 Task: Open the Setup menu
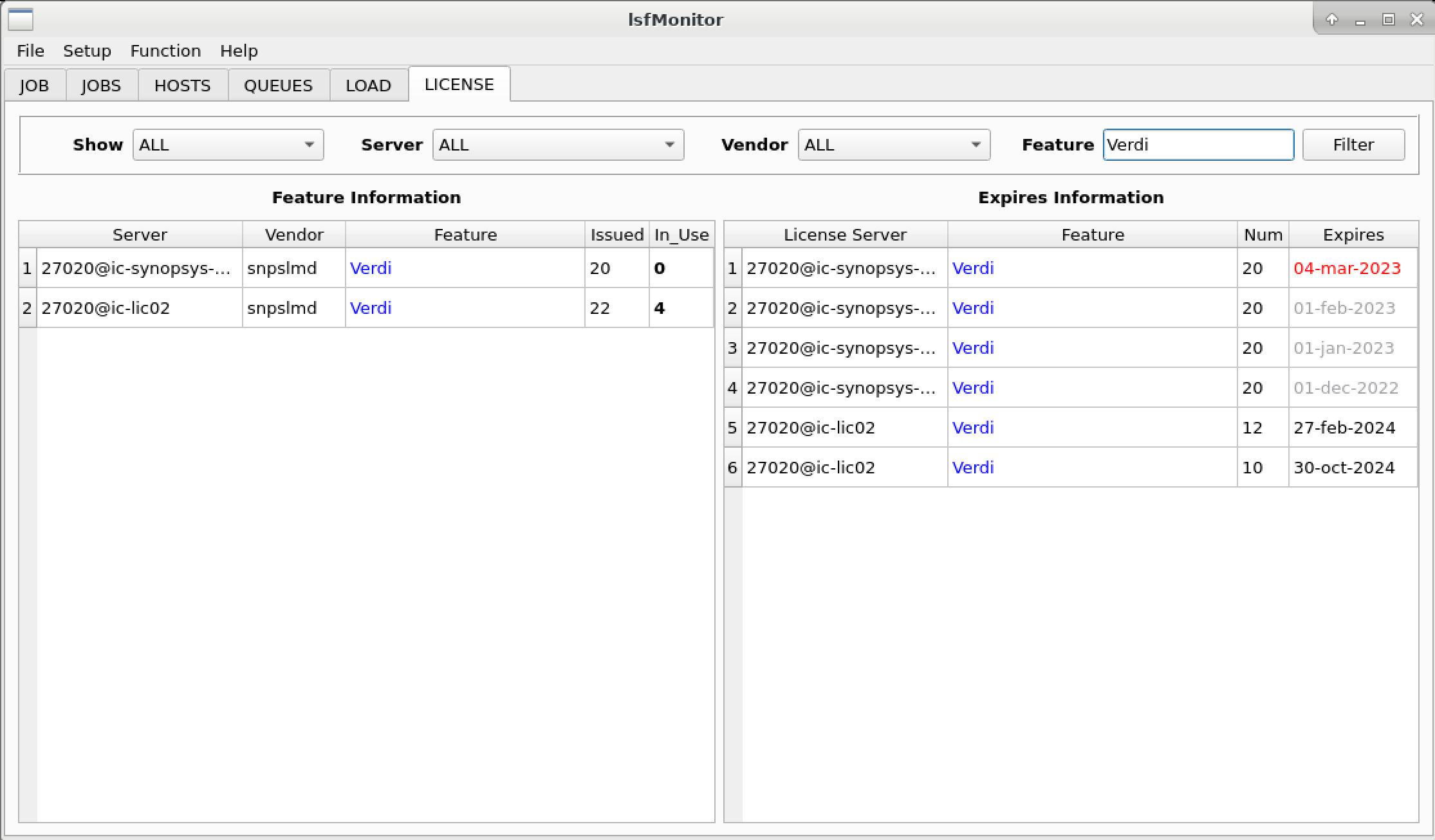tap(88, 51)
